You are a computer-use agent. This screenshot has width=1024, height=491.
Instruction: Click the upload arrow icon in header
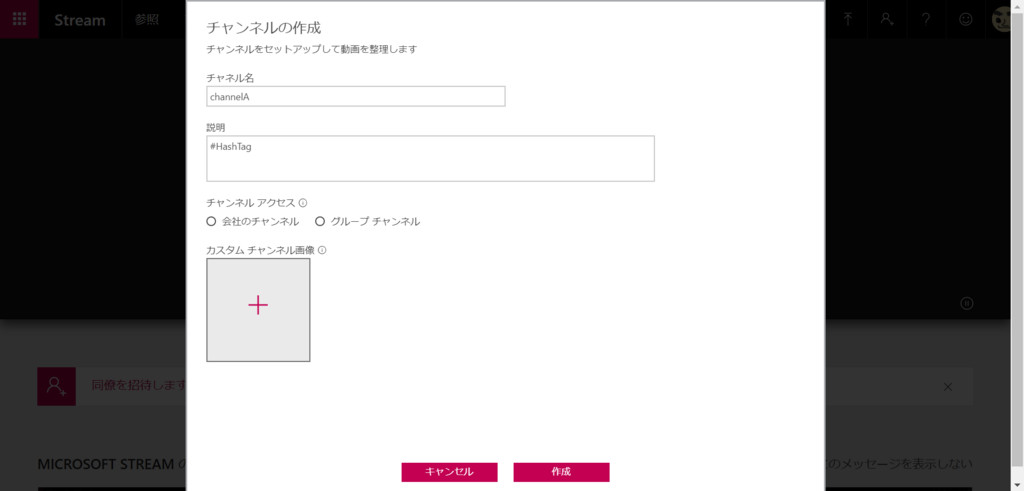pyautogui.click(x=848, y=19)
